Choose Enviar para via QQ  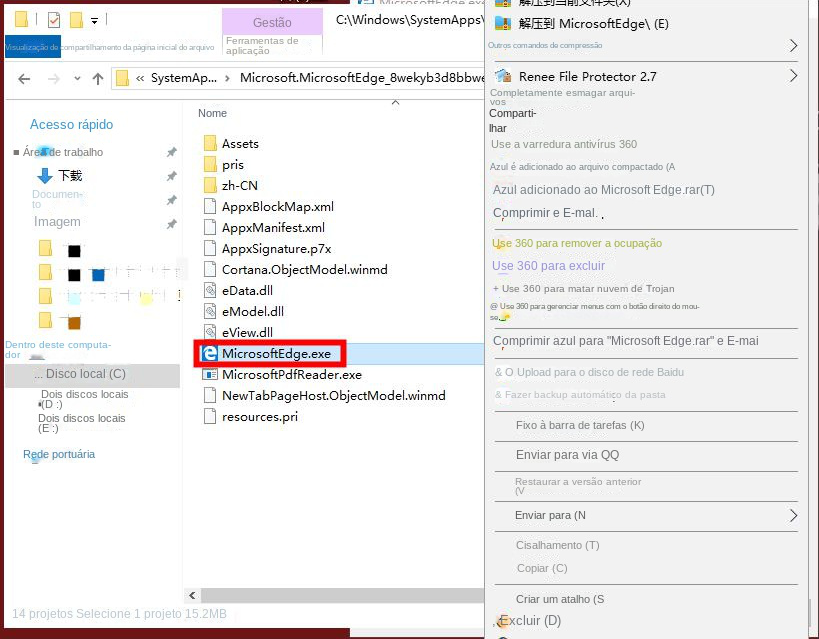[x=568, y=455]
